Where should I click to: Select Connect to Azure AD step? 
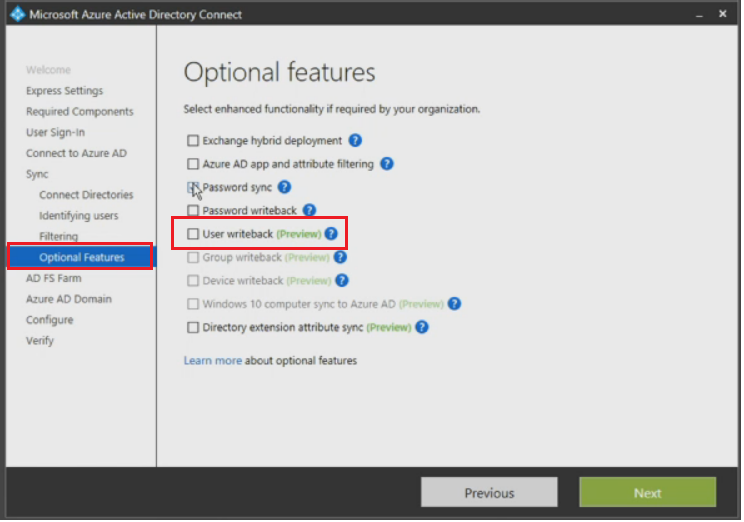76,153
